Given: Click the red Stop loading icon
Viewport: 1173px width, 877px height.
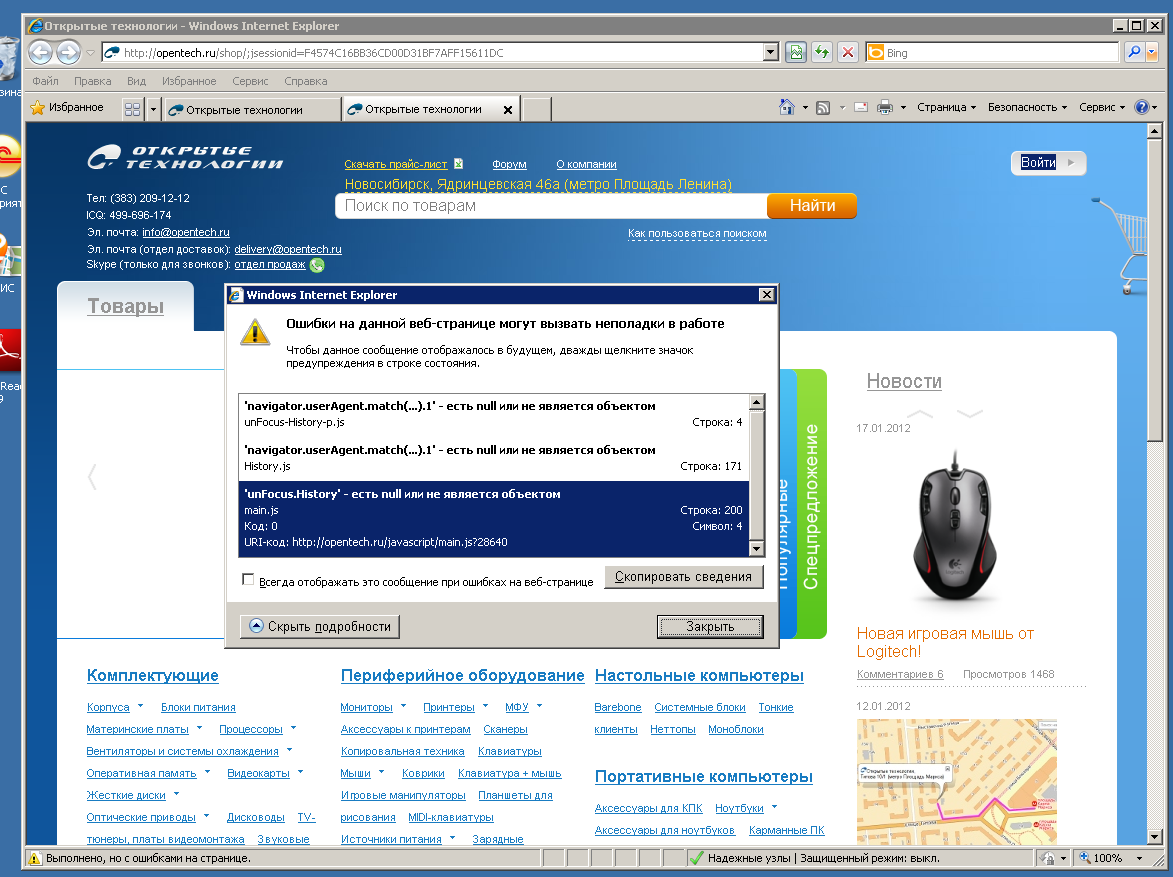Looking at the screenshot, I should coord(848,52).
